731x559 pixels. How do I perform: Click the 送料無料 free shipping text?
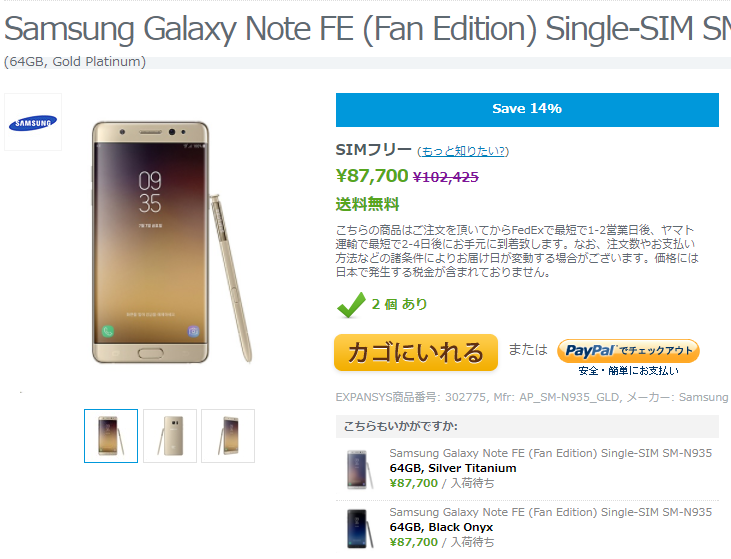367,204
